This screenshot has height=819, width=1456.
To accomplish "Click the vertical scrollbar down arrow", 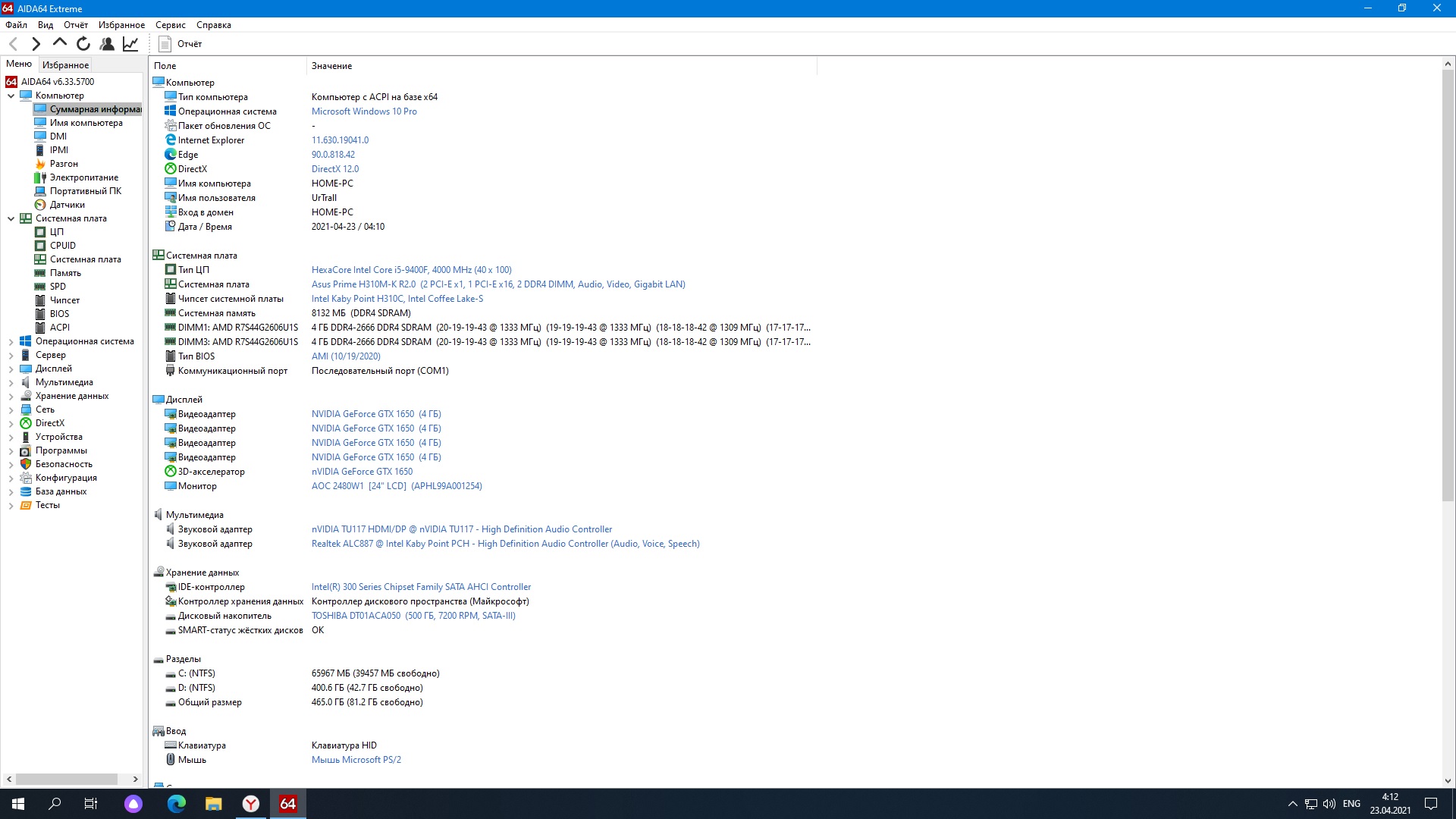I will [1447, 780].
